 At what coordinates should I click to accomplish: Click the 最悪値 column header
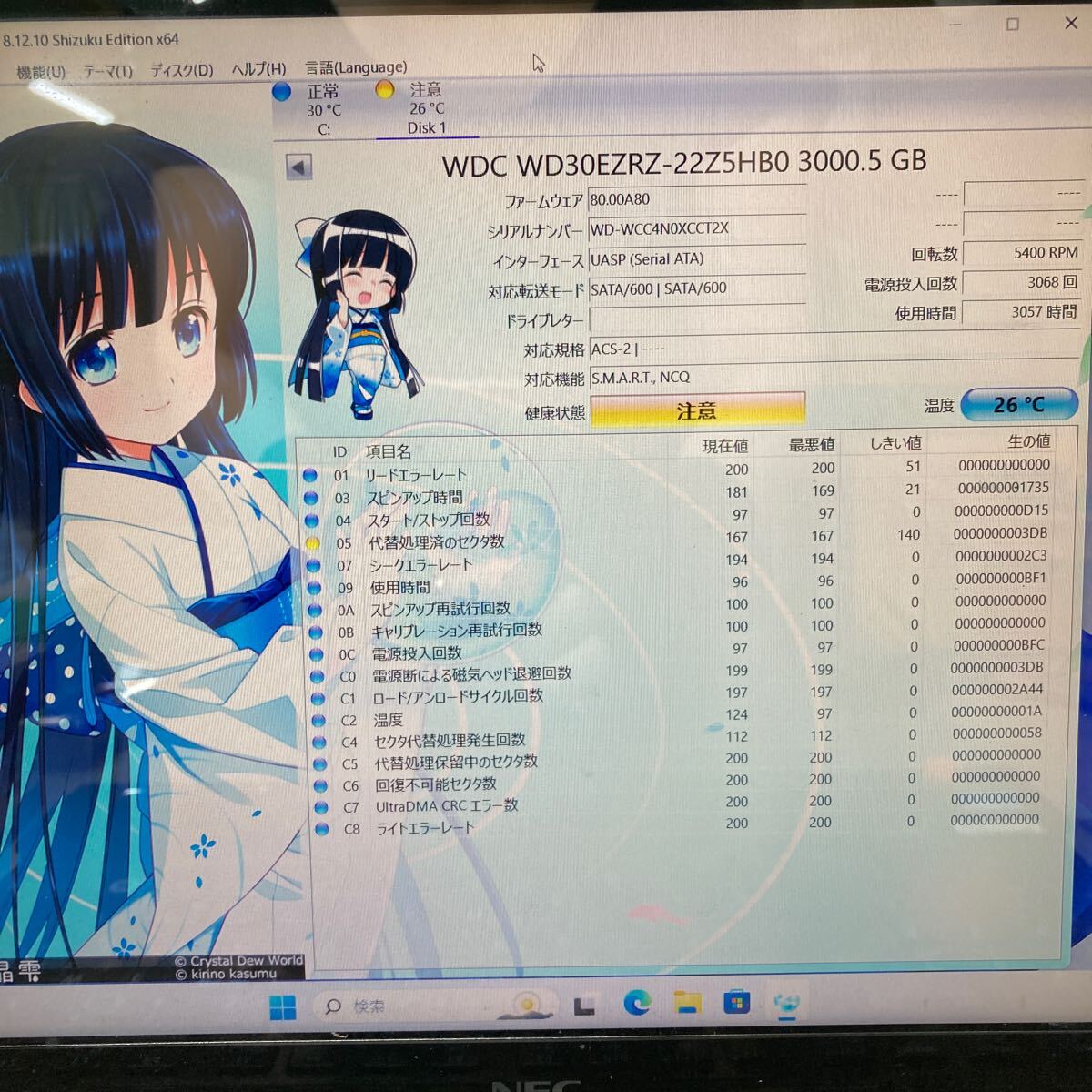pyautogui.click(x=811, y=444)
